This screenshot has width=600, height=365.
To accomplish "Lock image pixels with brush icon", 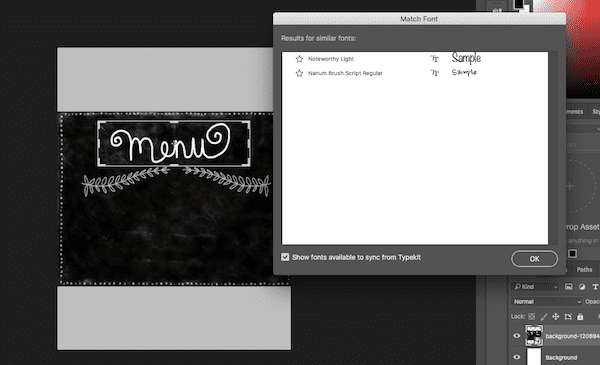I will (x=543, y=316).
